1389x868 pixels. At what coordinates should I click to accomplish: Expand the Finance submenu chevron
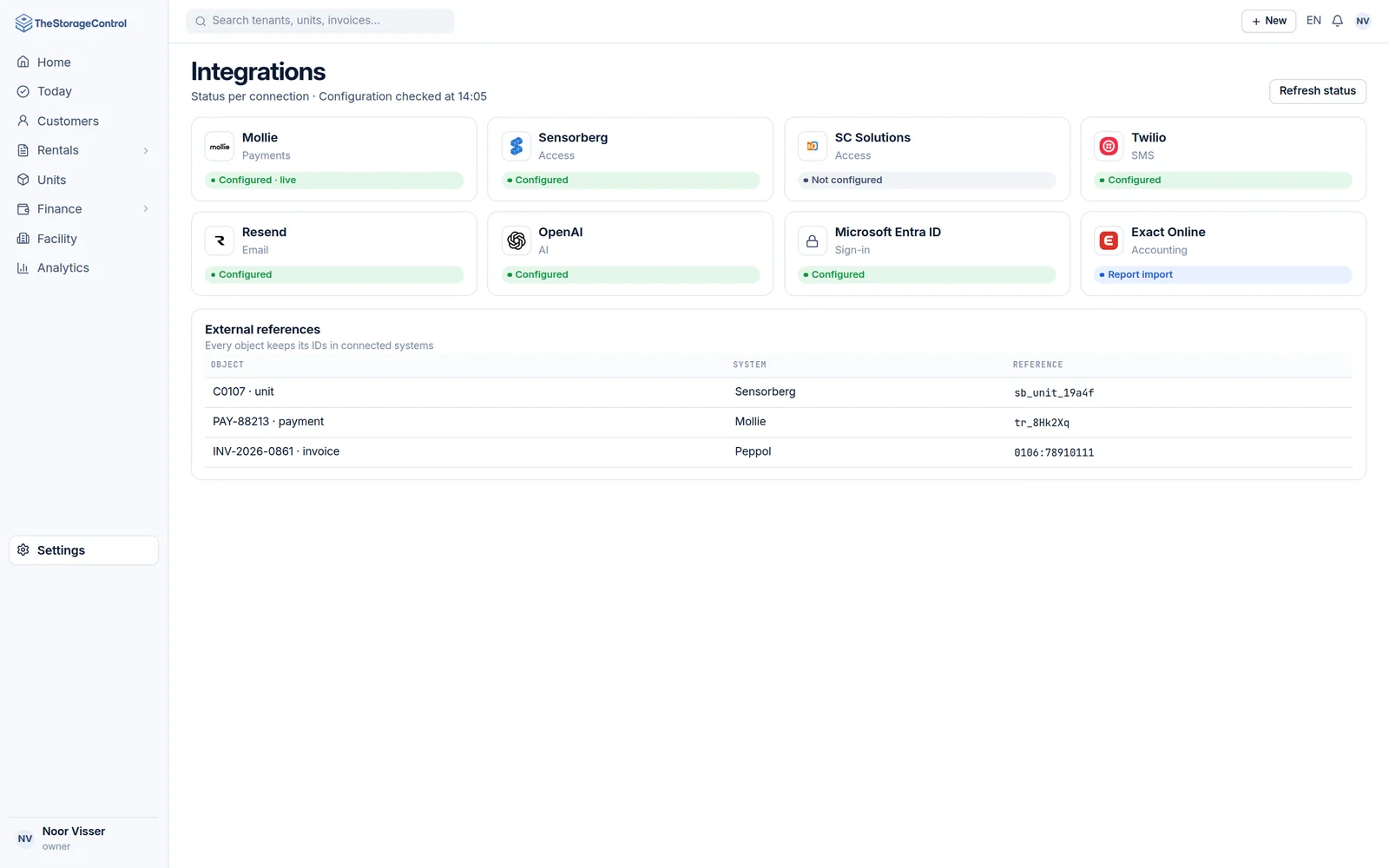[146, 209]
